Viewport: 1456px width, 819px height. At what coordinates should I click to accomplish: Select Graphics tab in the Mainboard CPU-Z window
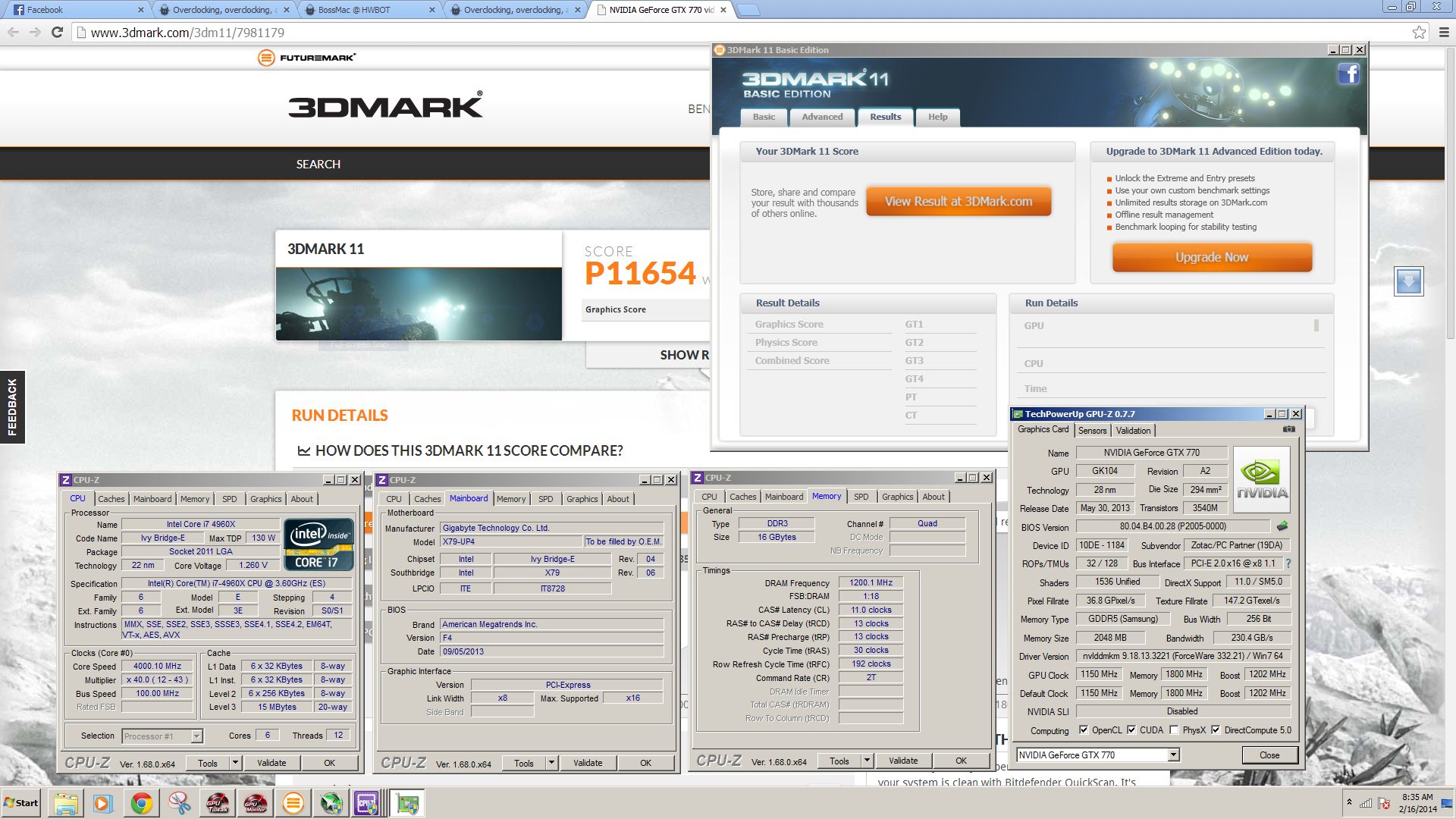[582, 499]
